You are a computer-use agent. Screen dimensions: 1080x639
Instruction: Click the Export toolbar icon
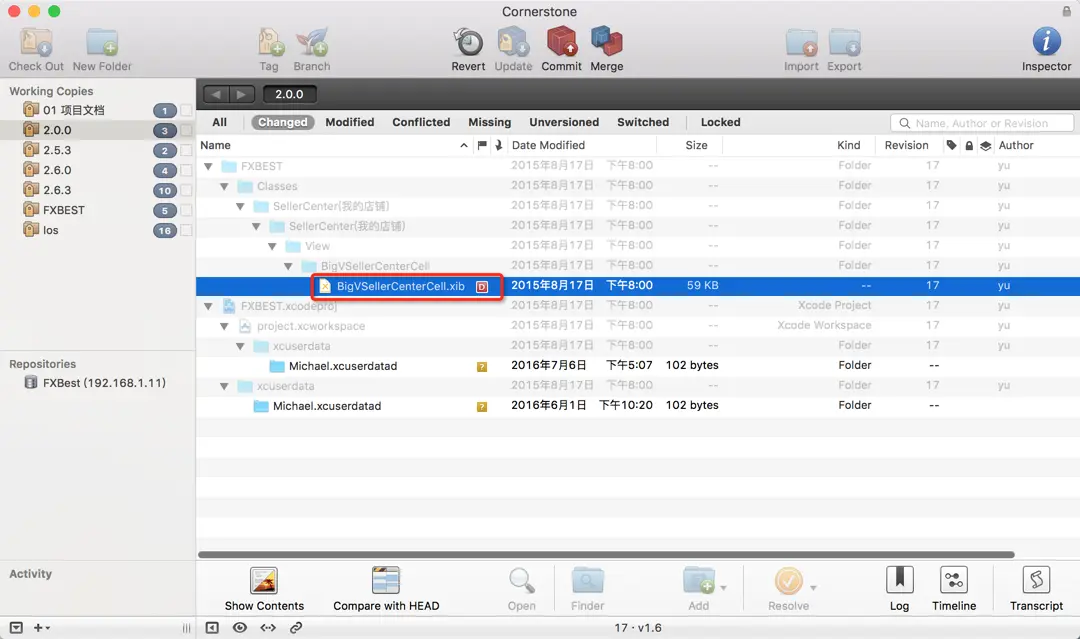click(x=844, y=43)
